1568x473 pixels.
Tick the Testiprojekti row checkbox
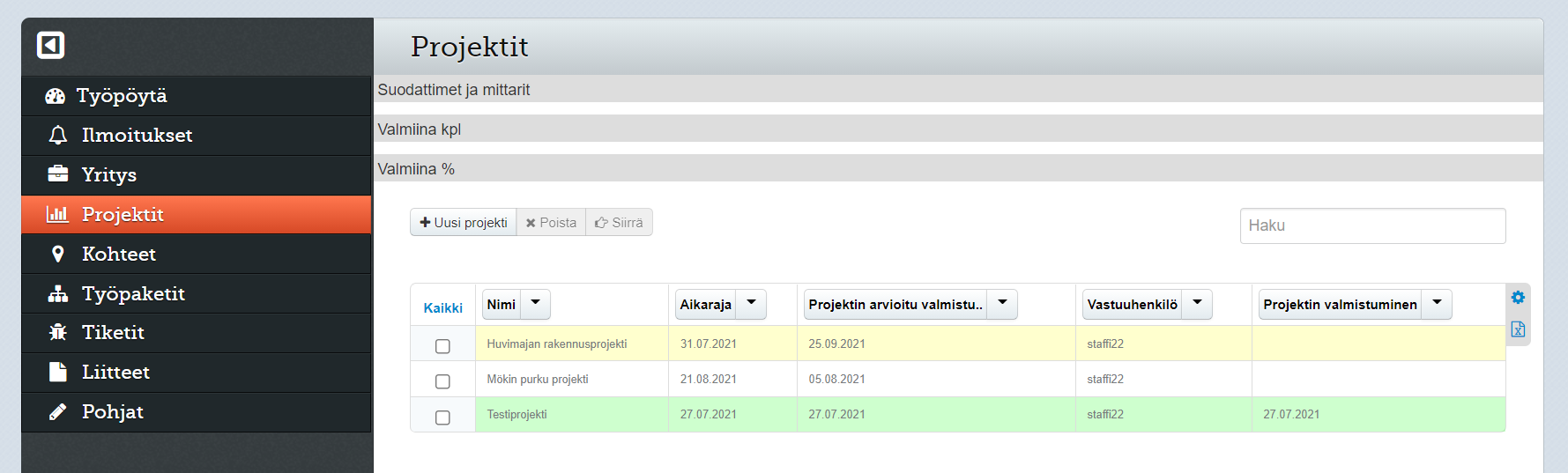click(442, 418)
